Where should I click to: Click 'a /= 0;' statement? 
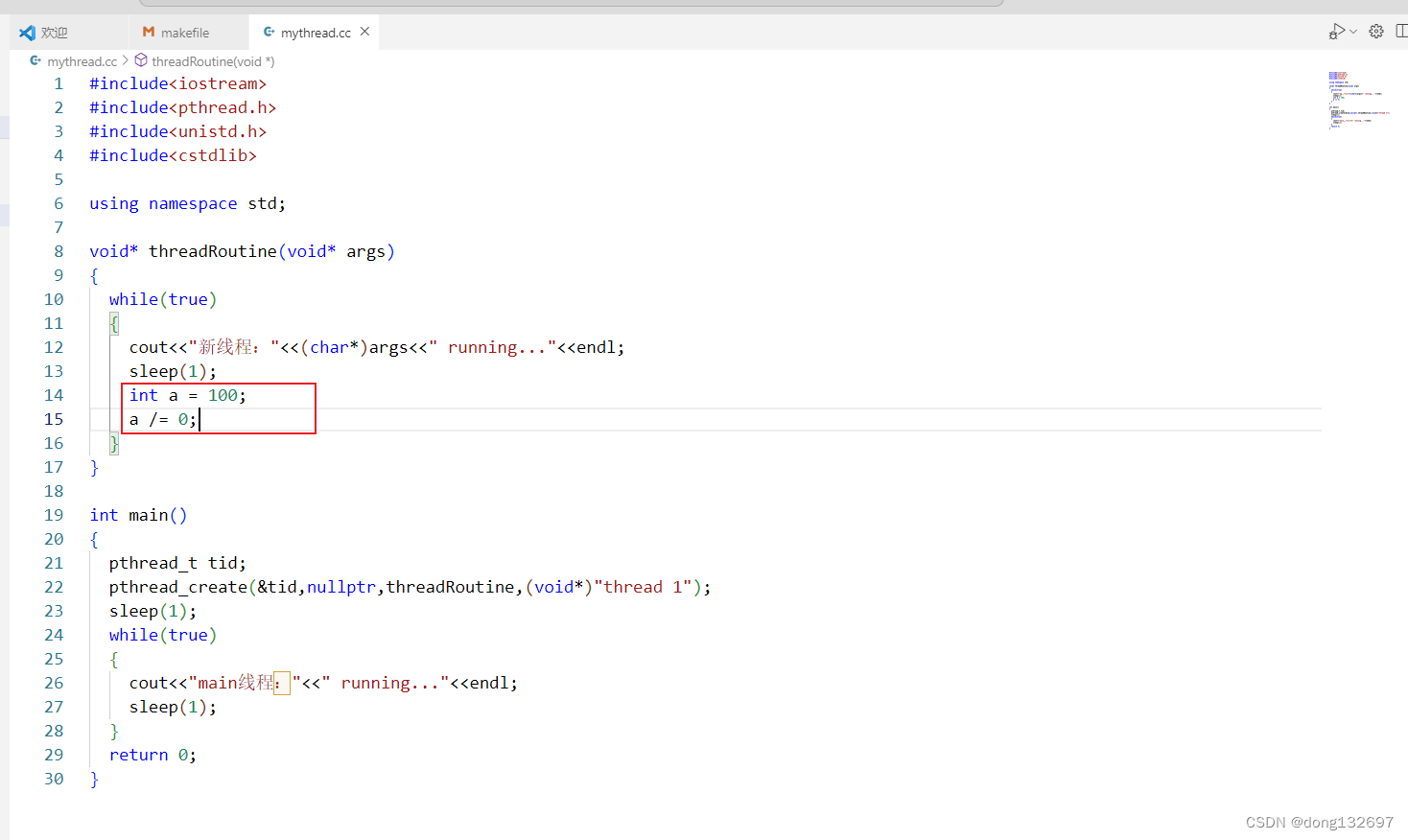pyautogui.click(x=163, y=419)
